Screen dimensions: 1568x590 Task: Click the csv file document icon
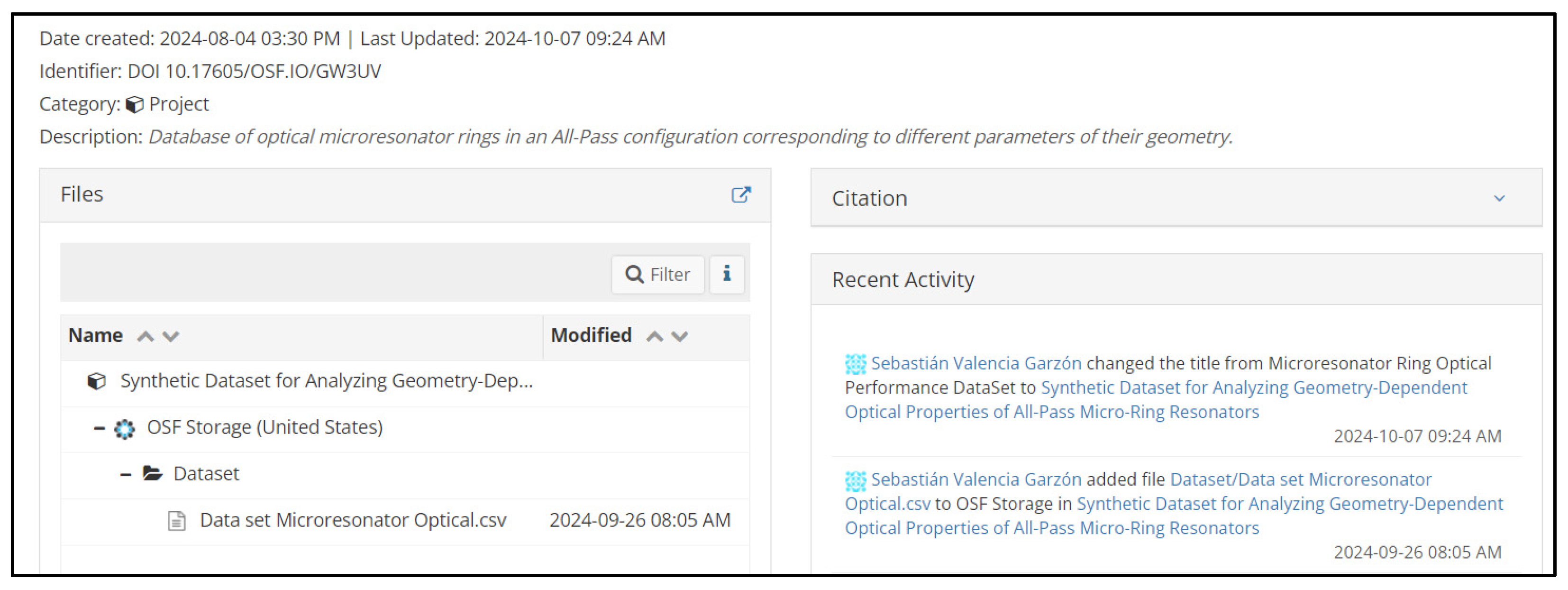point(176,521)
